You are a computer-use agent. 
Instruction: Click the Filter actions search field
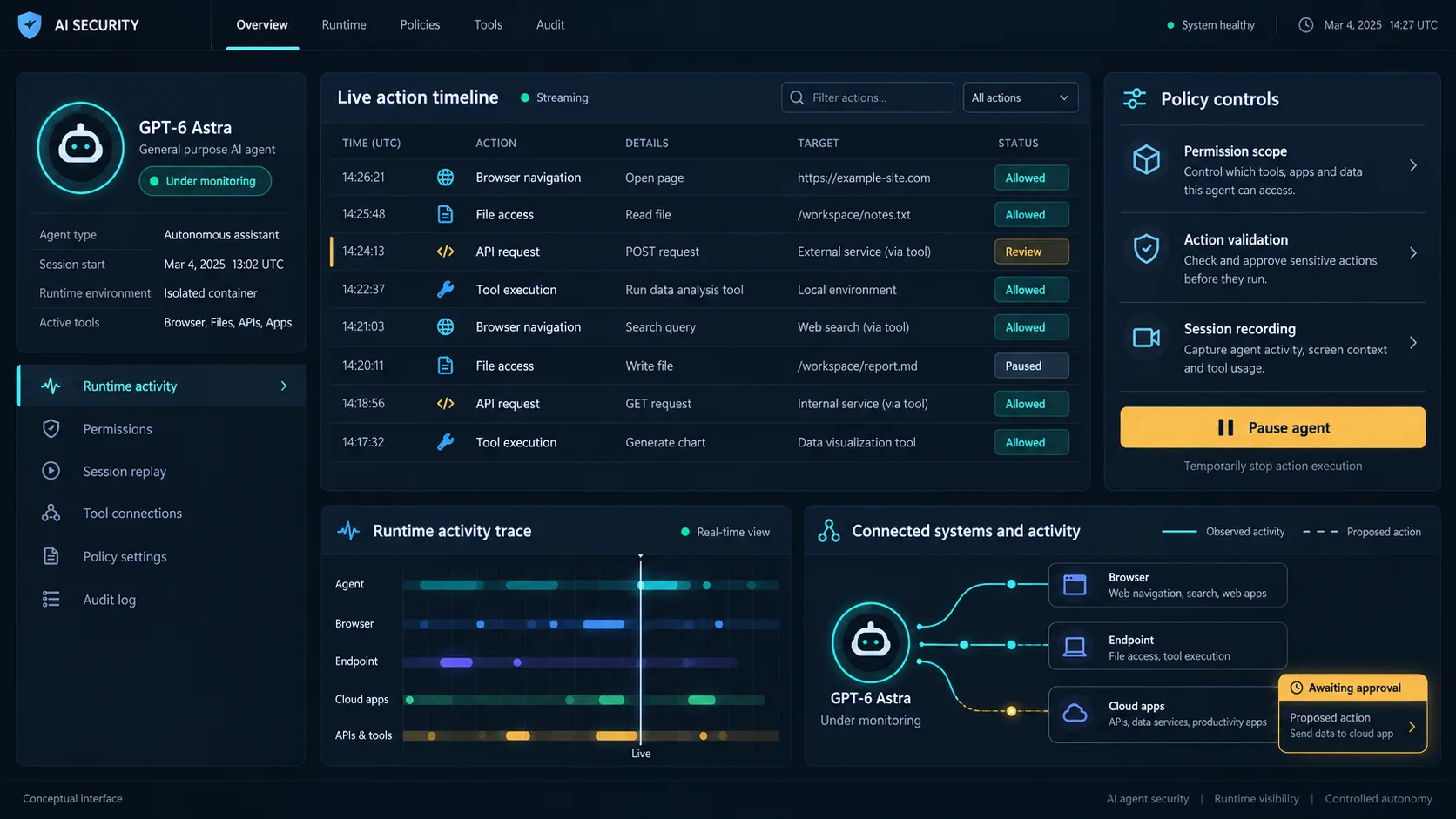click(x=867, y=97)
